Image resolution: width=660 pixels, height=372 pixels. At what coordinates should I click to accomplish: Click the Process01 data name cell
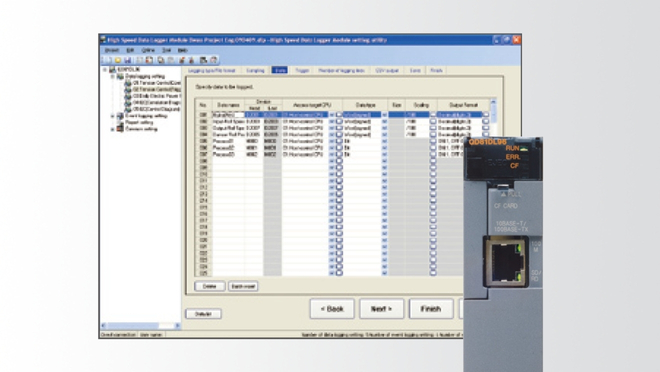[228, 141]
